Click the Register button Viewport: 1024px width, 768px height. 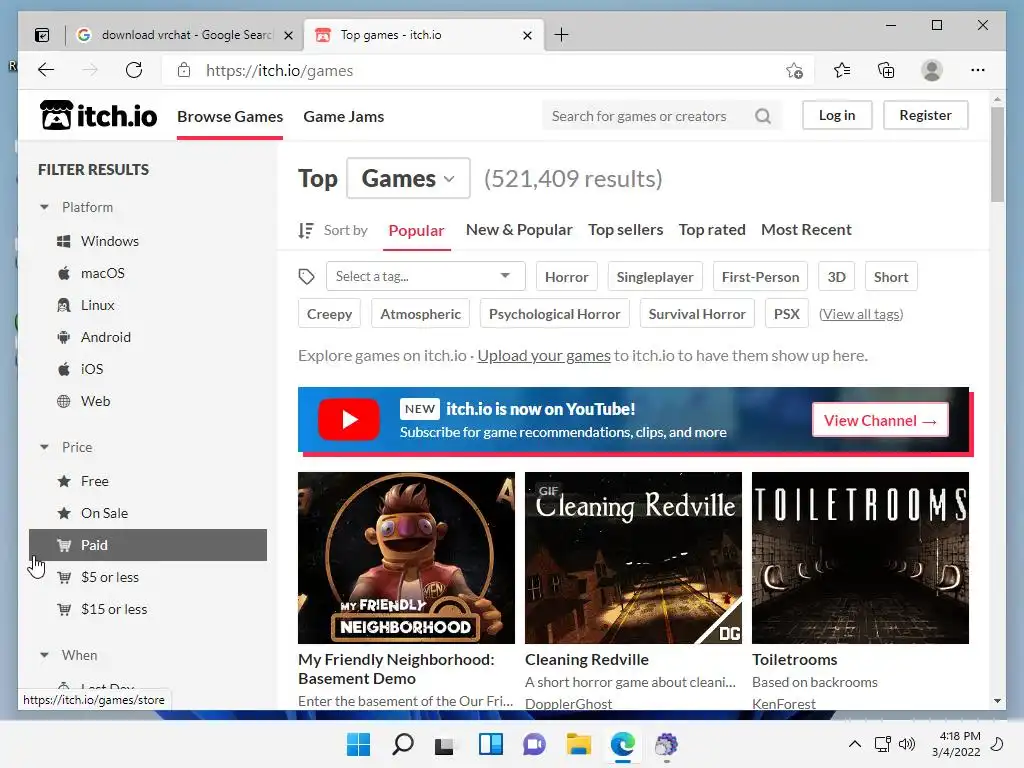coord(925,115)
